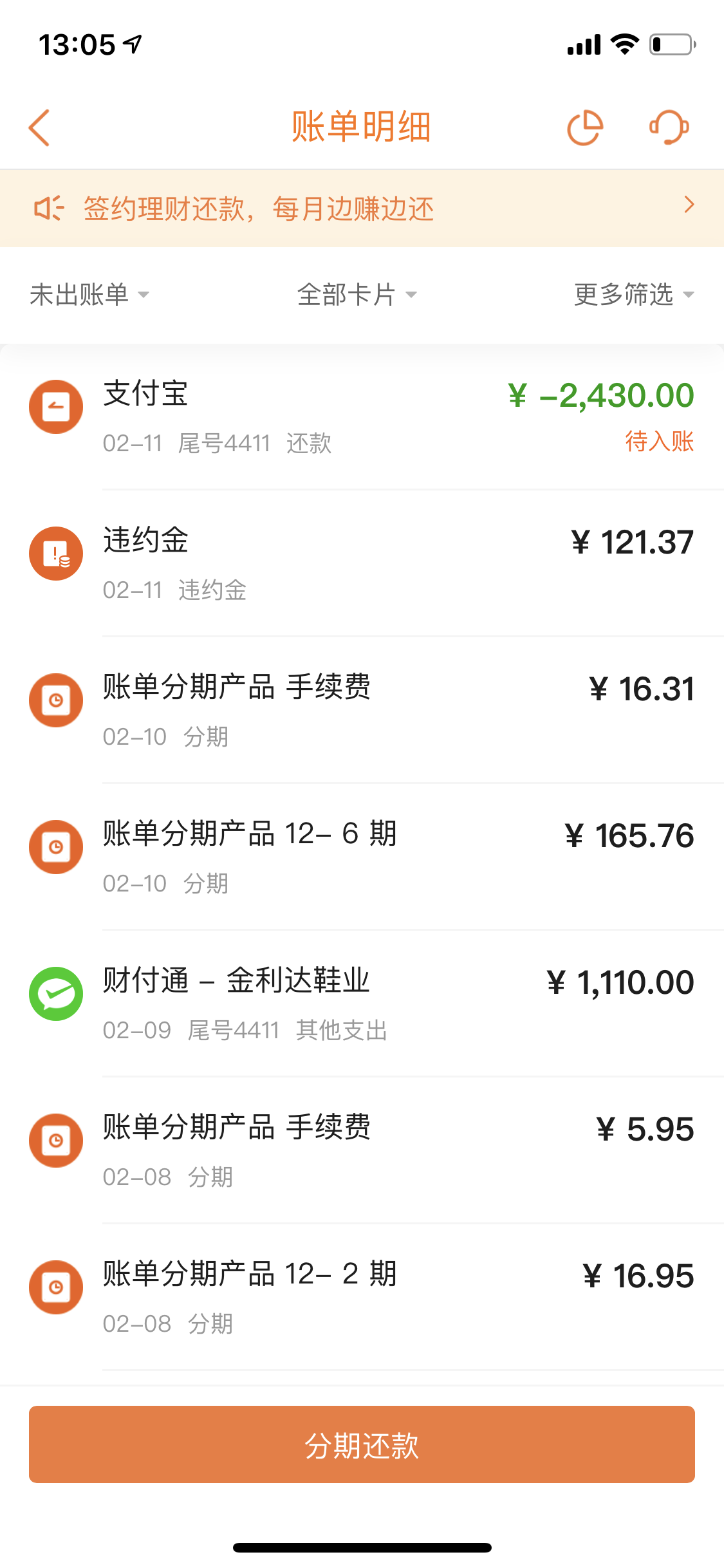Tap the 分期还款 button
Viewport: 724px width, 1568px height.
point(362,1444)
